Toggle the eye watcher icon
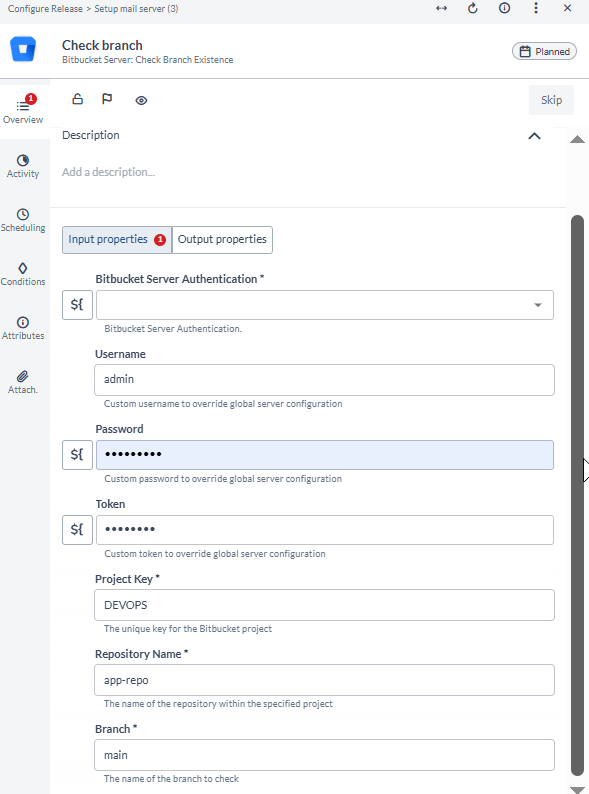This screenshot has width=589, height=794. pyautogui.click(x=141, y=100)
